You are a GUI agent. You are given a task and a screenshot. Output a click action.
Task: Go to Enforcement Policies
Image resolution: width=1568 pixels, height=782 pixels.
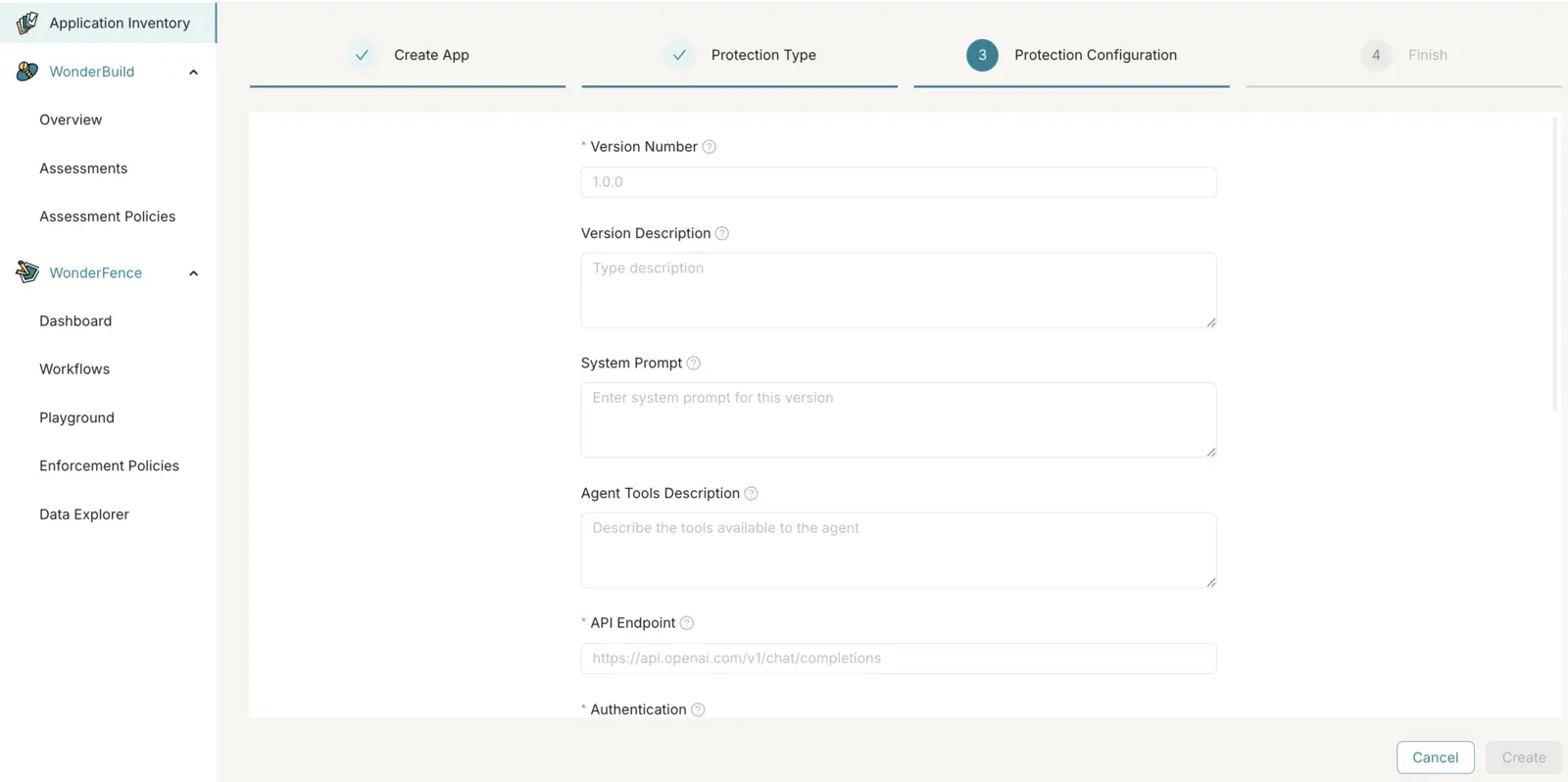(x=110, y=466)
